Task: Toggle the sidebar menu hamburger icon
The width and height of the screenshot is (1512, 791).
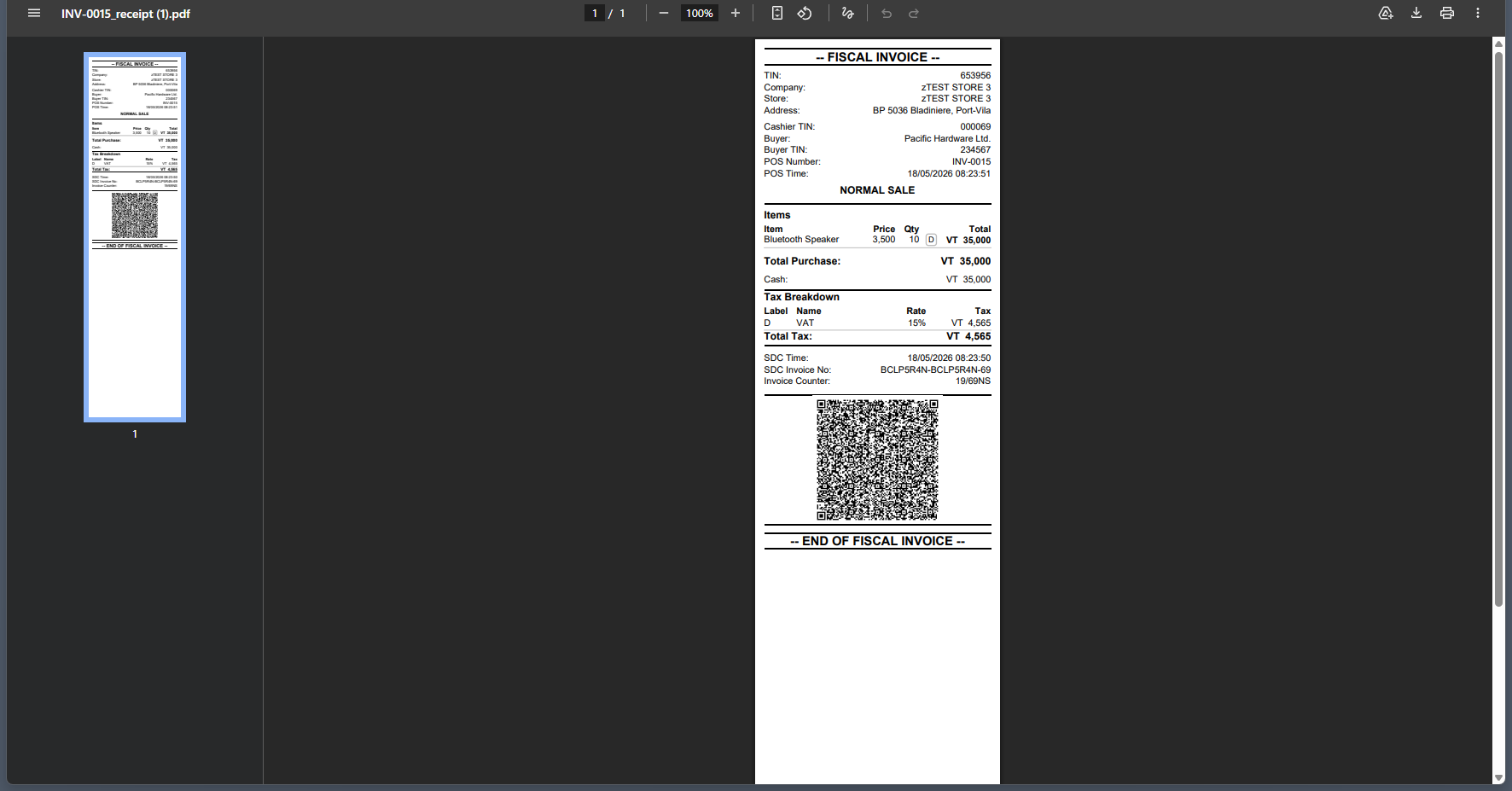Action: [34, 13]
